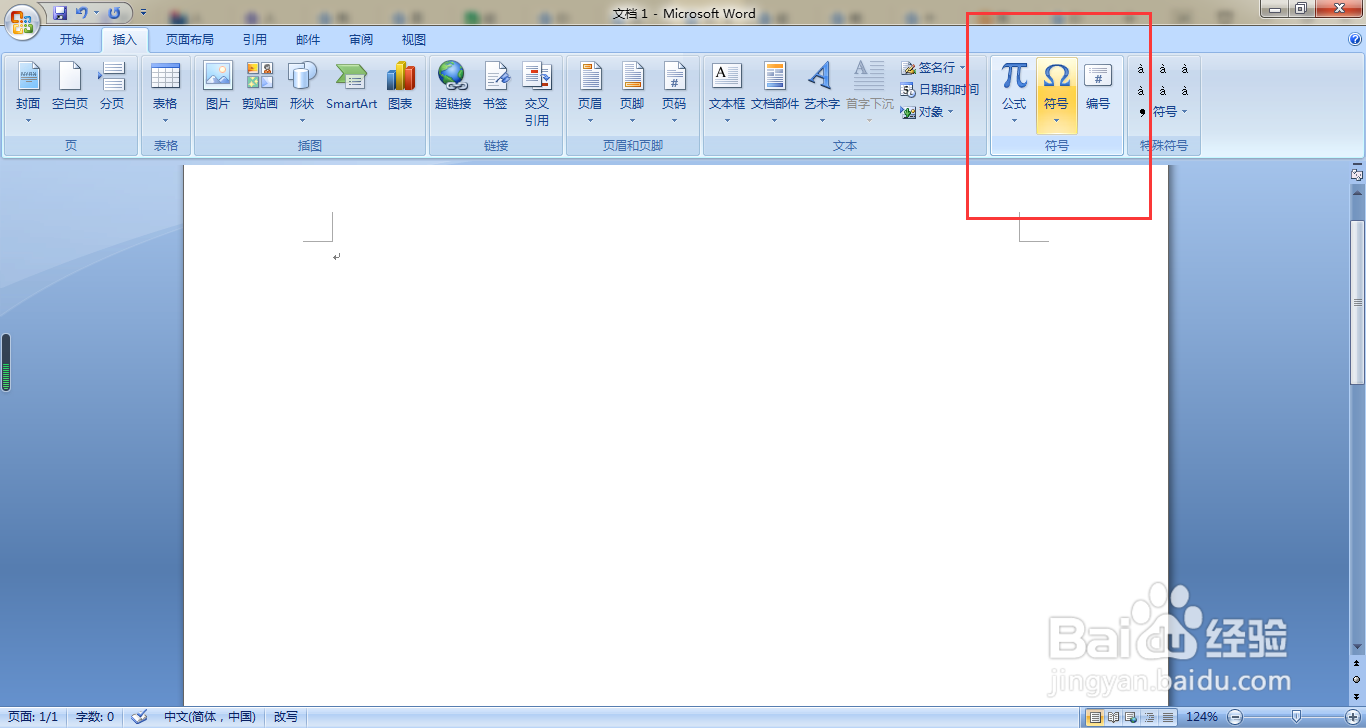Switch to the Home tab (开始)
Viewport: 1366px width, 728px height.
[72, 40]
